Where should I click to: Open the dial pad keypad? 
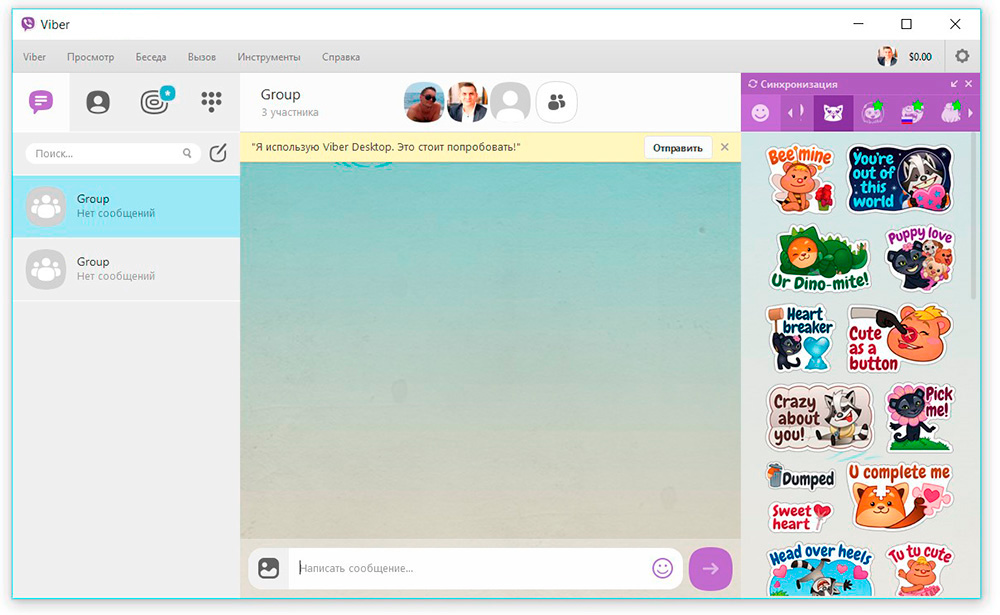(x=211, y=101)
